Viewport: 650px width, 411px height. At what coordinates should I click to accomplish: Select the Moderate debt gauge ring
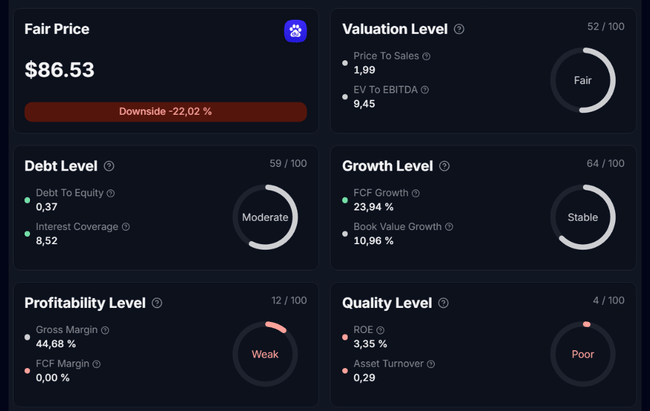(265, 217)
